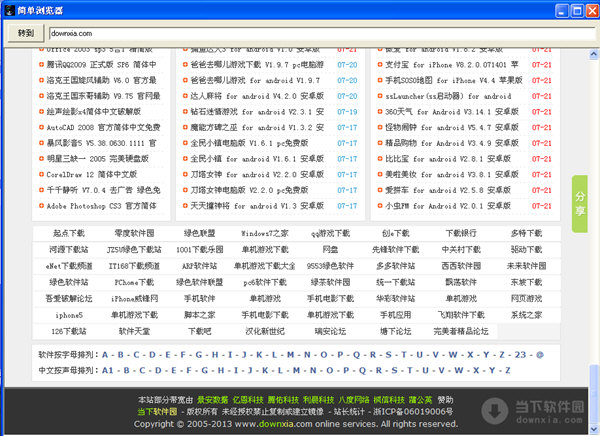Image resolution: width=600 pixels, height=436 pixels.
Task: Click icon beside 钻石迷情游戏 for android entry
Action: 183,112
